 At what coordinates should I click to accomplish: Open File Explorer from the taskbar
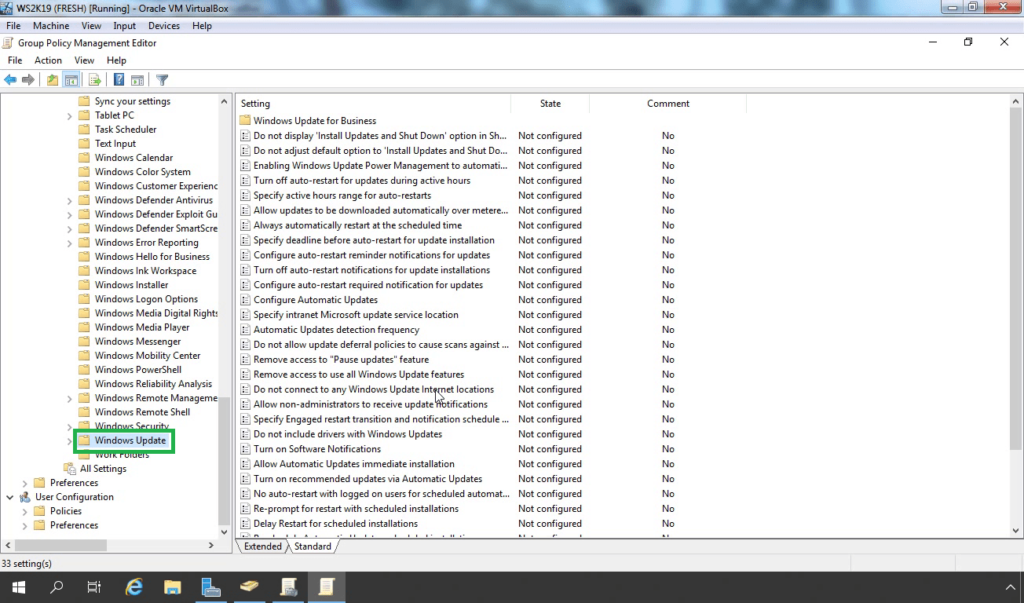172,587
